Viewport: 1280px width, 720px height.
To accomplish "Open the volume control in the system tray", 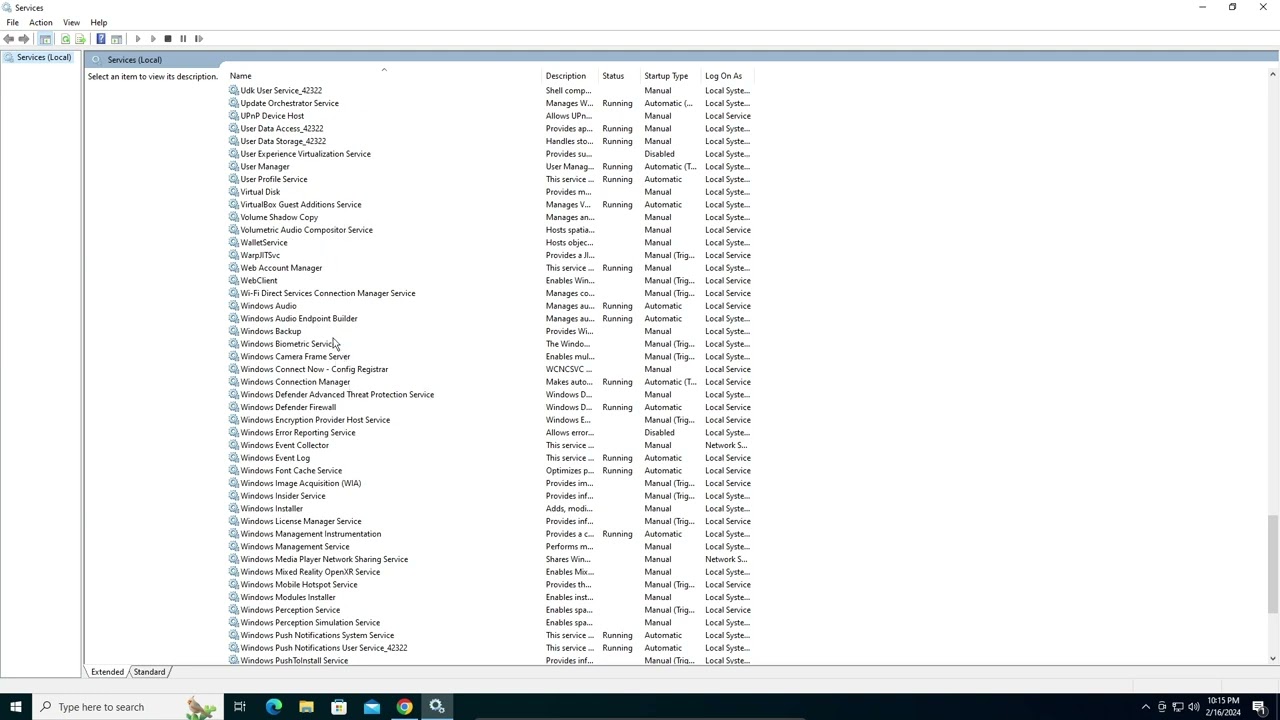I will click(1193, 707).
